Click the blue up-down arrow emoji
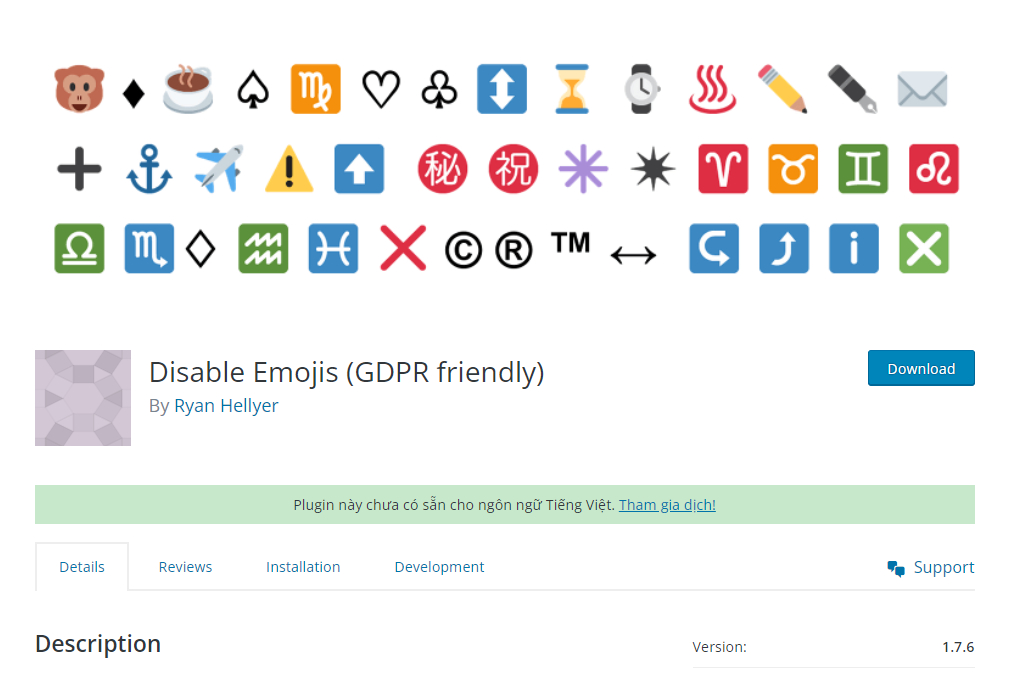The height and width of the screenshot is (674, 1017). pos(502,89)
